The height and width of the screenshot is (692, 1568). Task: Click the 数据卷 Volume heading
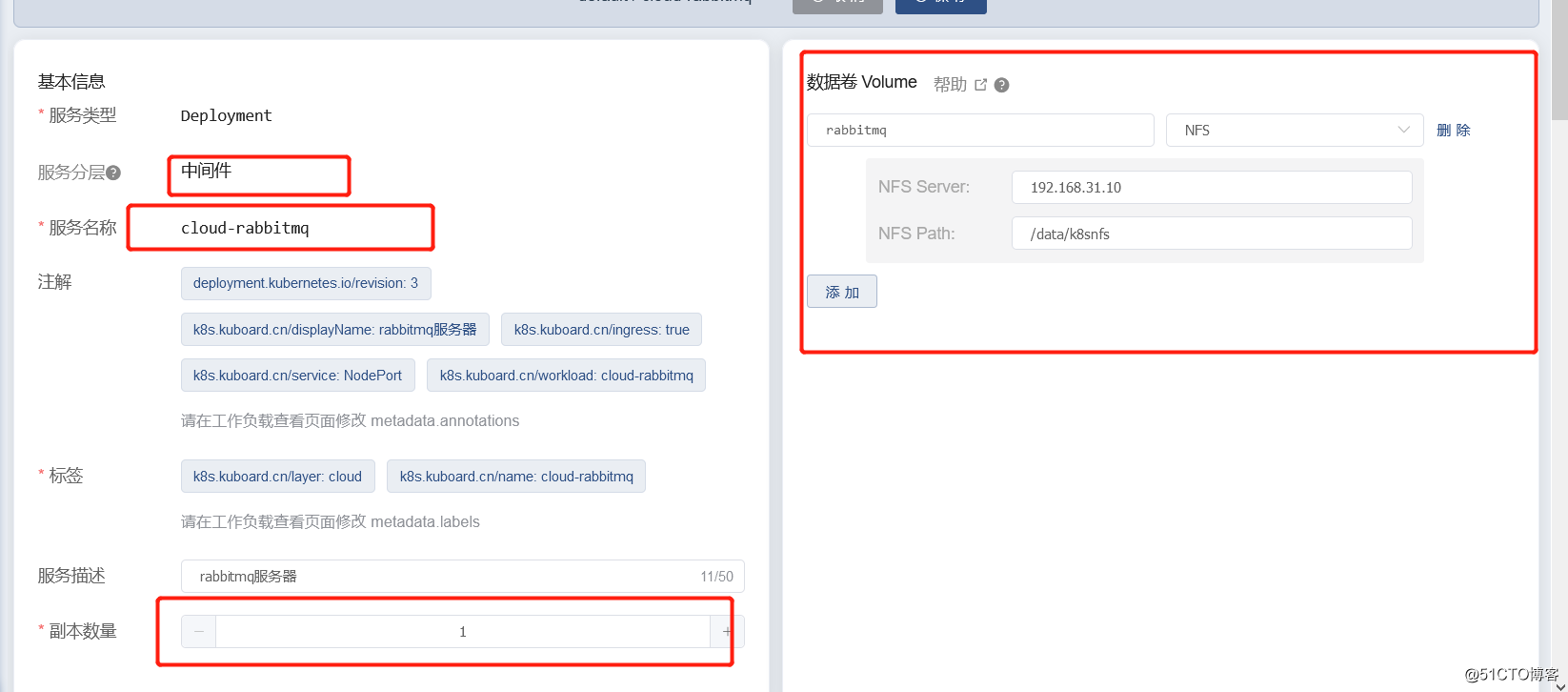(x=862, y=82)
